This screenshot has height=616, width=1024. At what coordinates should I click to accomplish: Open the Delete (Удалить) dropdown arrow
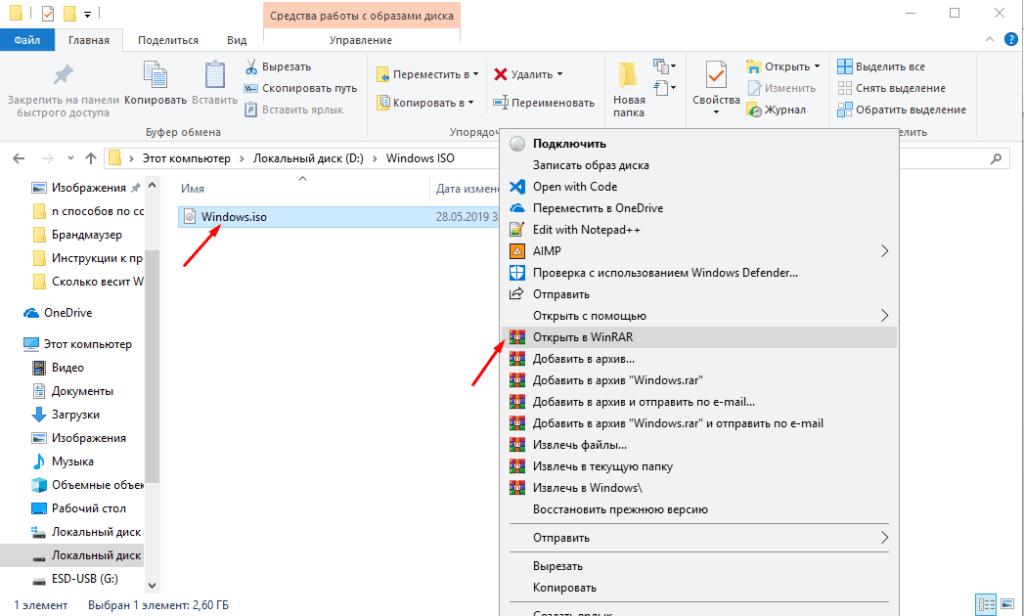[560, 74]
